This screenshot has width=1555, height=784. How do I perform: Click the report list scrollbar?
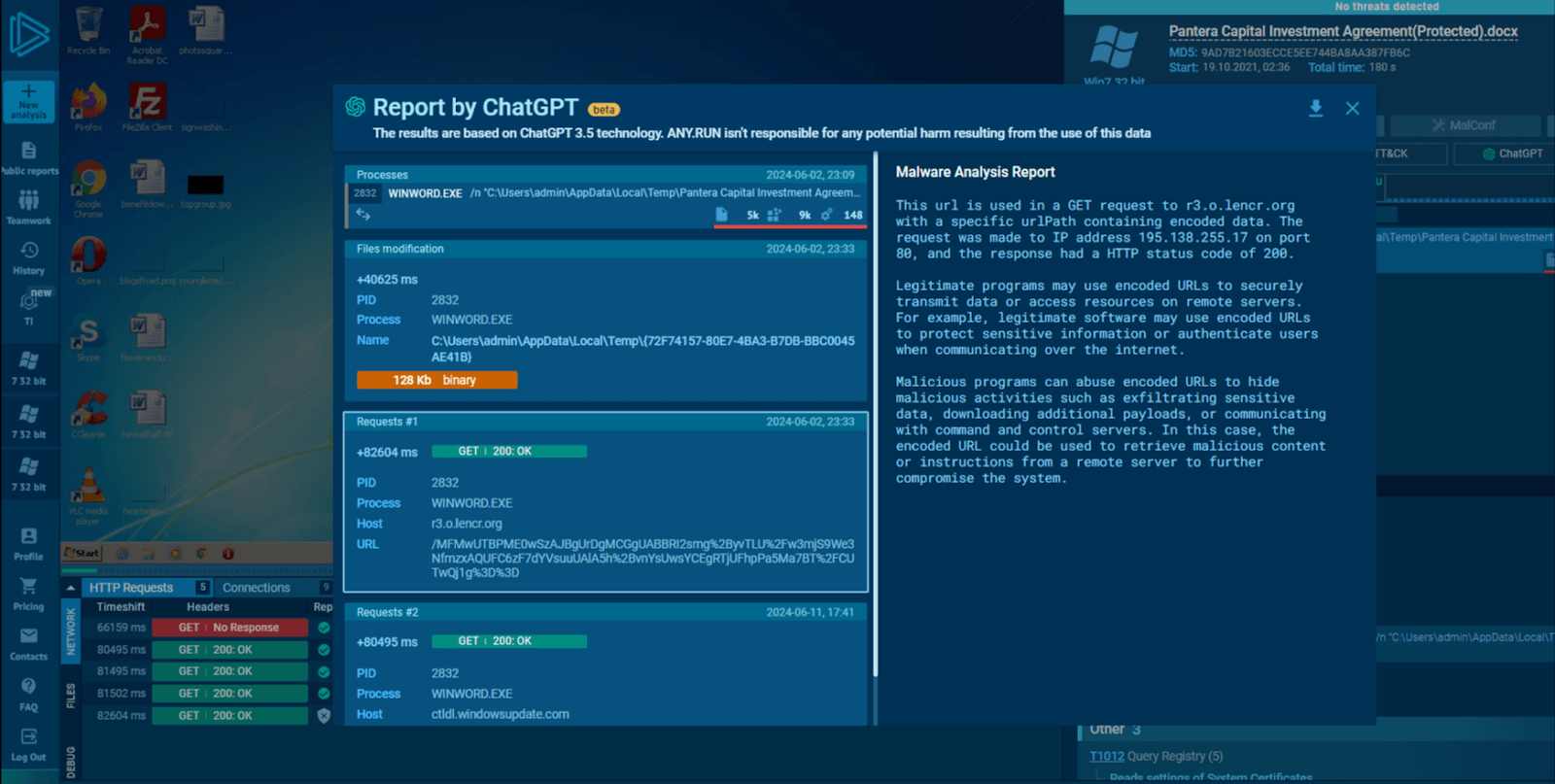point(875,415)
